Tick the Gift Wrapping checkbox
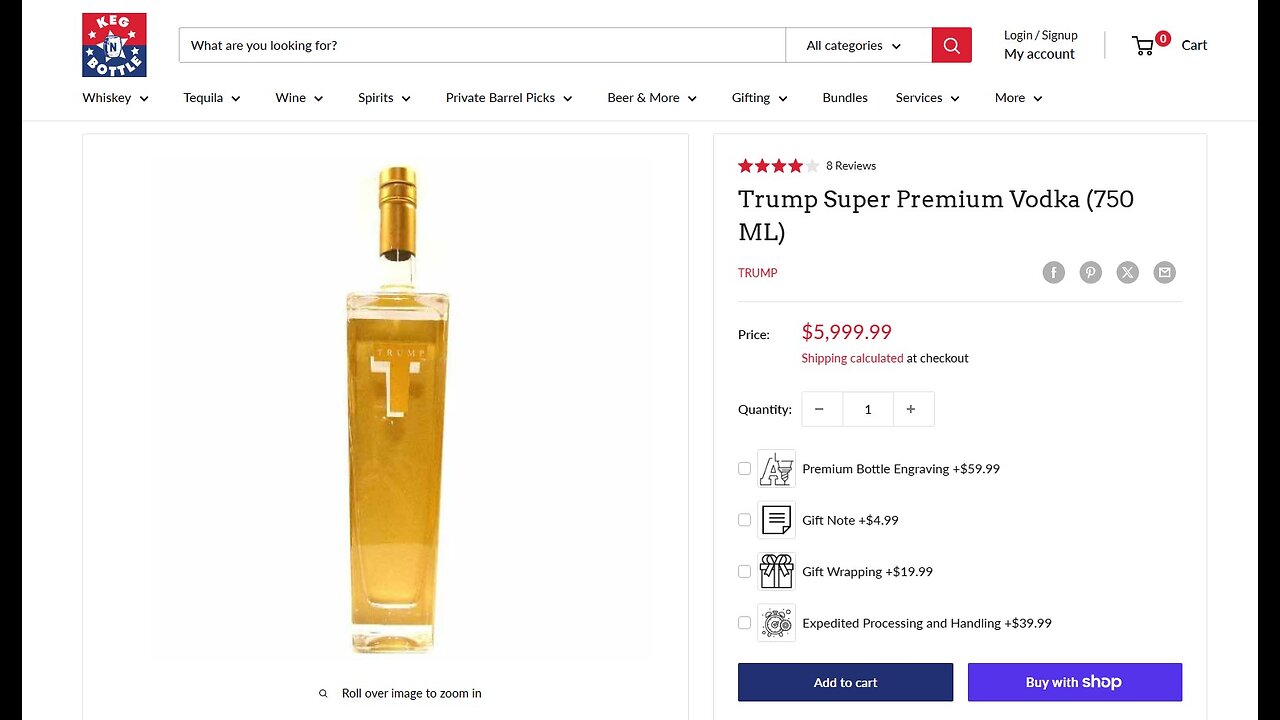The width and height of the screenshot is (1280, 720). [x=744, y=571]
